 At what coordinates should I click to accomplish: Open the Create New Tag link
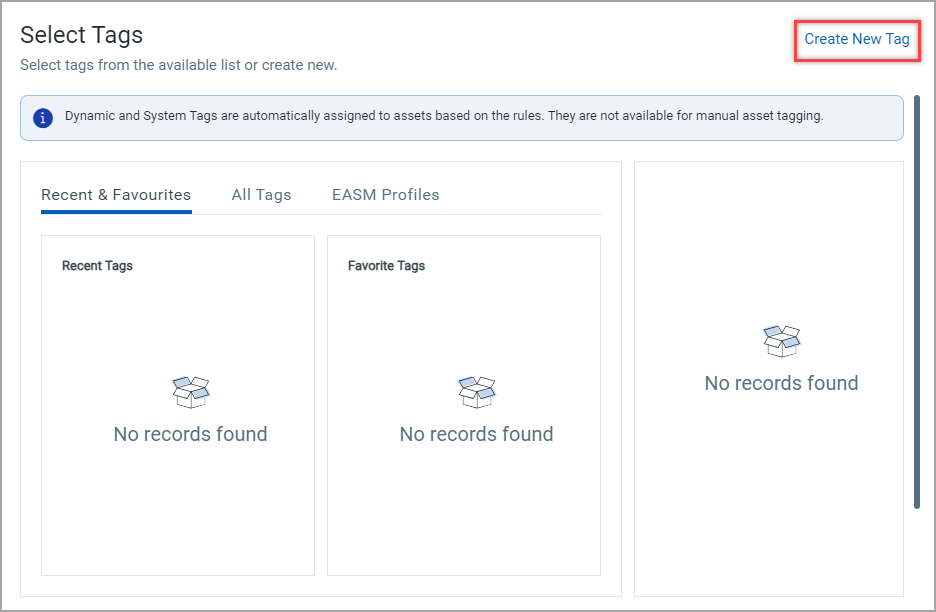(857, 39)
